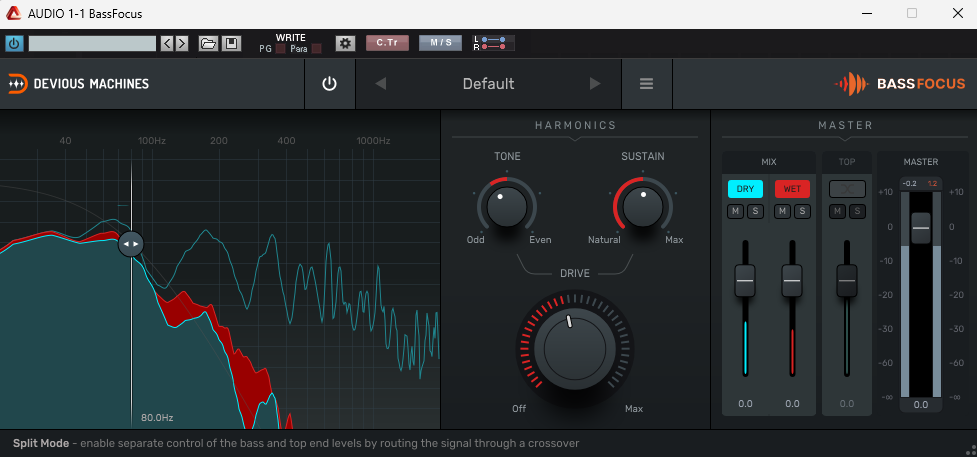
Task: Click the large DRIVE knob
Action: [574, 349]
